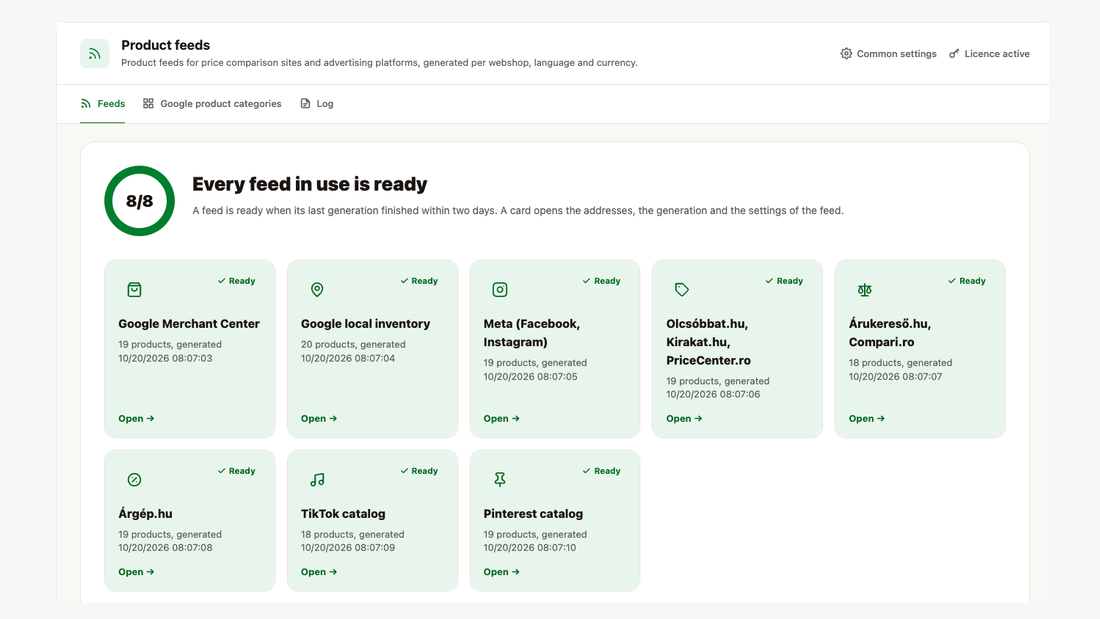Click the Feeds tab RSS icon
1100x619 pixels.
(x=86, y=103)
